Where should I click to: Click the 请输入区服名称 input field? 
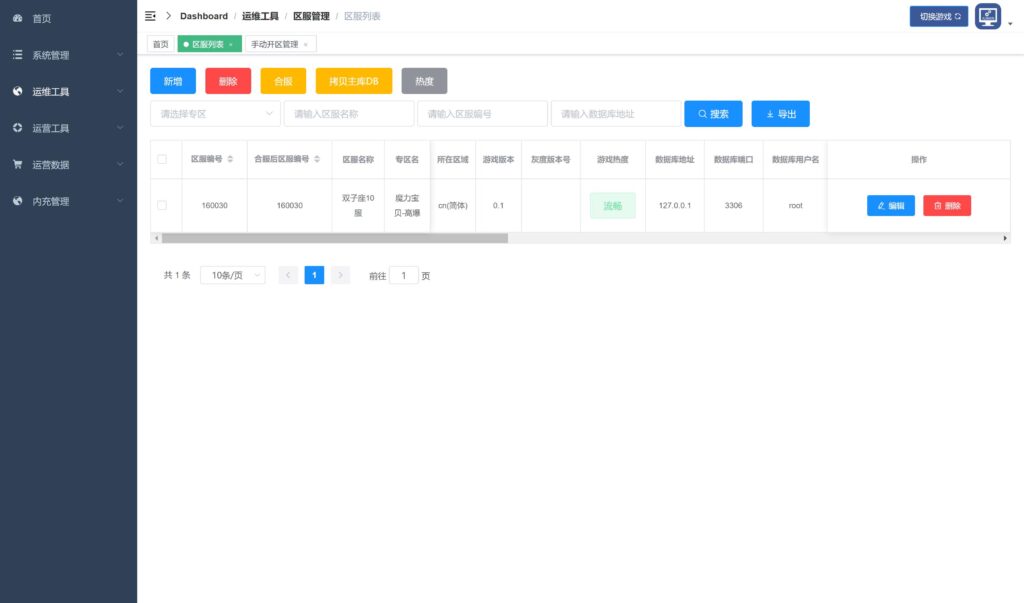(x=348, y=114)
